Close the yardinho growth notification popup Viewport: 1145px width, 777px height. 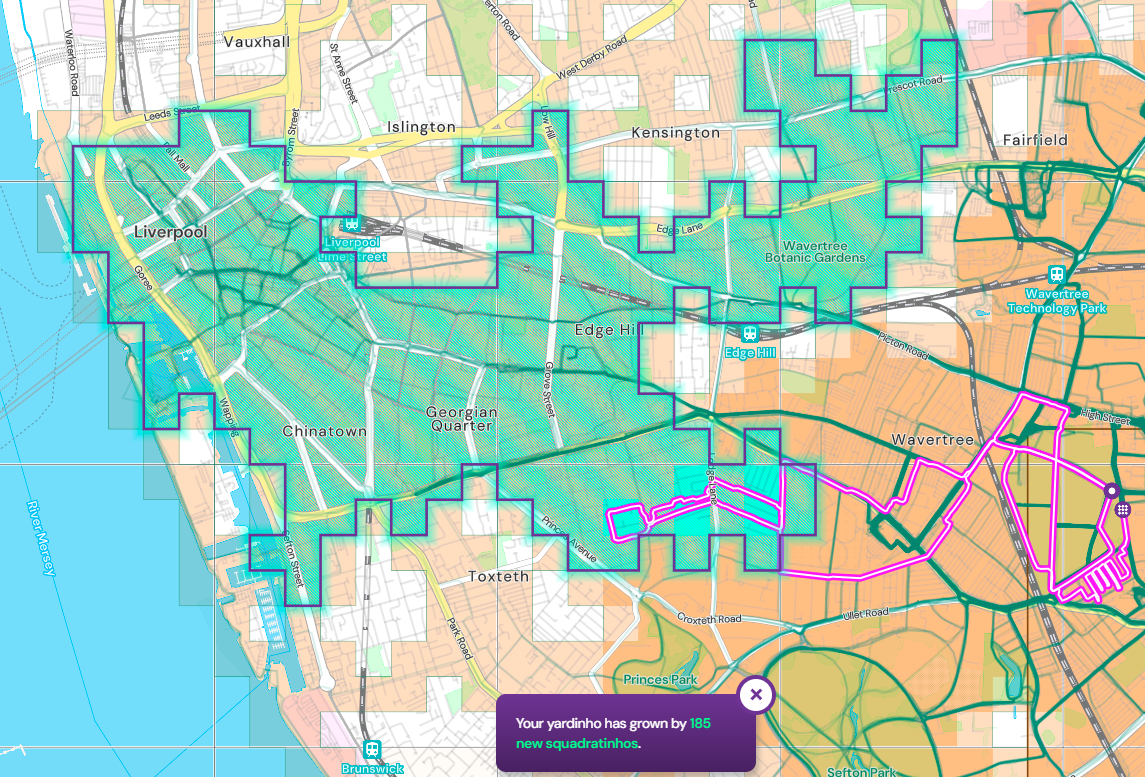pyautogui.click(x=756, y=694)
